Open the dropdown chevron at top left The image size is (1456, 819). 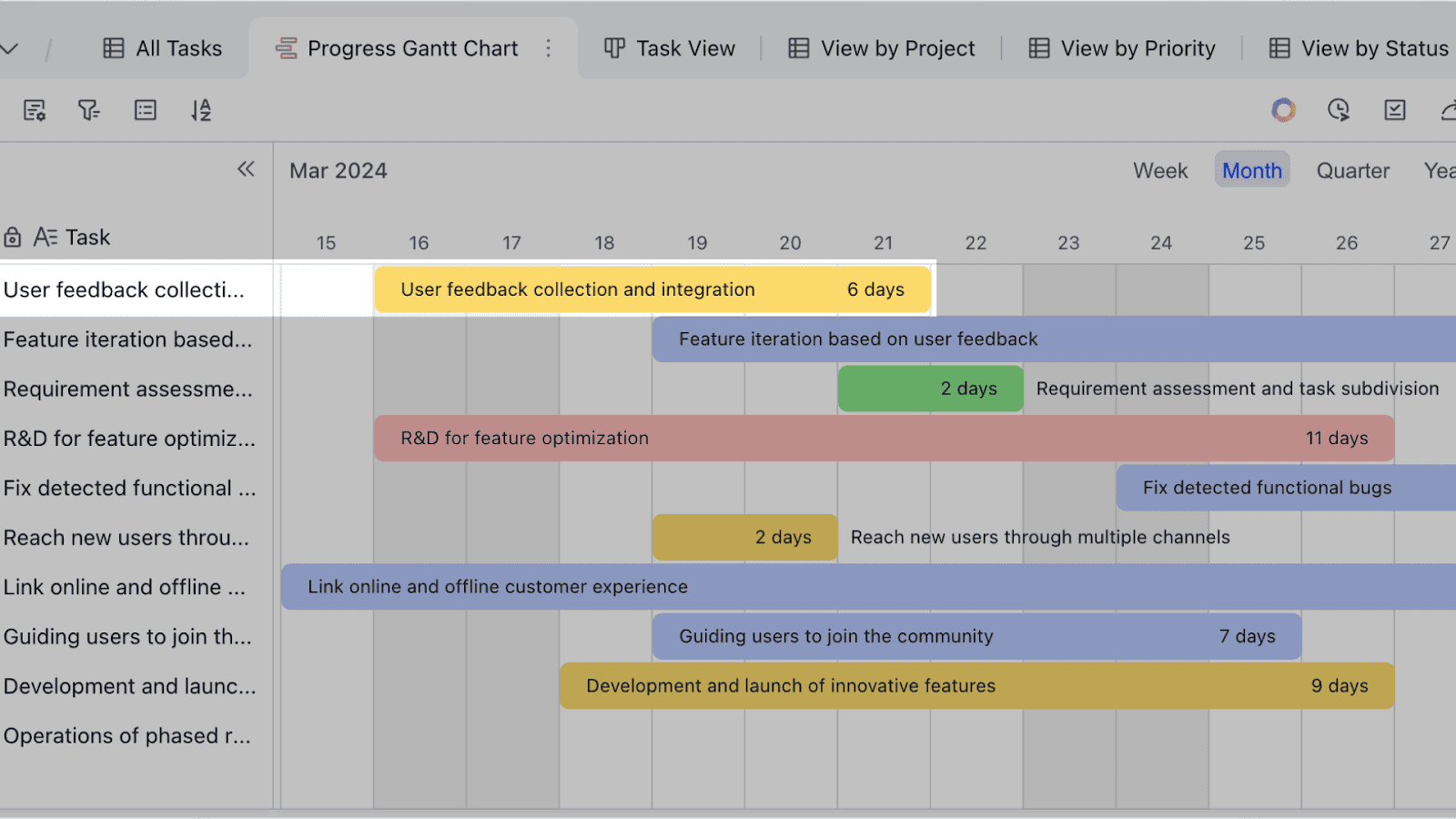point(11,47)
